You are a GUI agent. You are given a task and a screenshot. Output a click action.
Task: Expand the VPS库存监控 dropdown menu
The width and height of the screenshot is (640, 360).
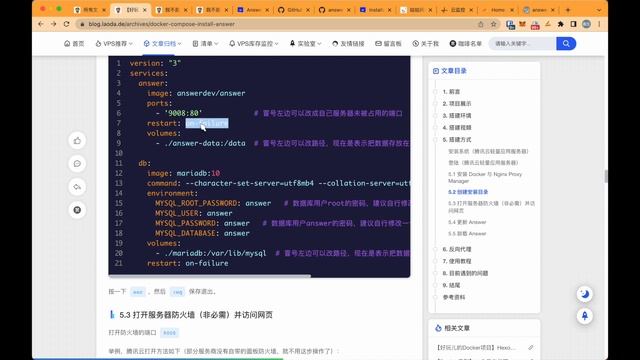[253, 43]
